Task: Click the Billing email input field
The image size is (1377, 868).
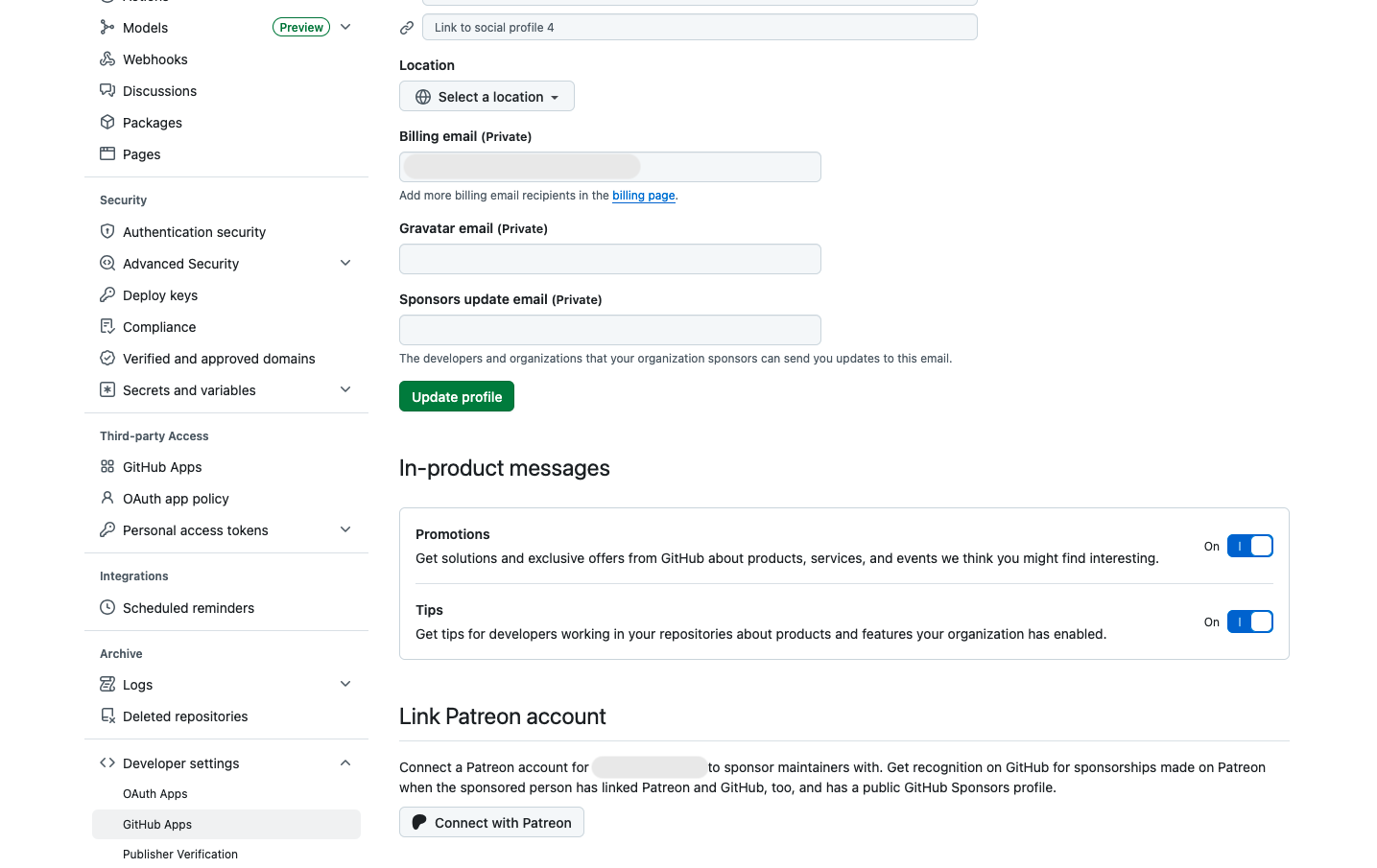Action: tap(610, 167)
